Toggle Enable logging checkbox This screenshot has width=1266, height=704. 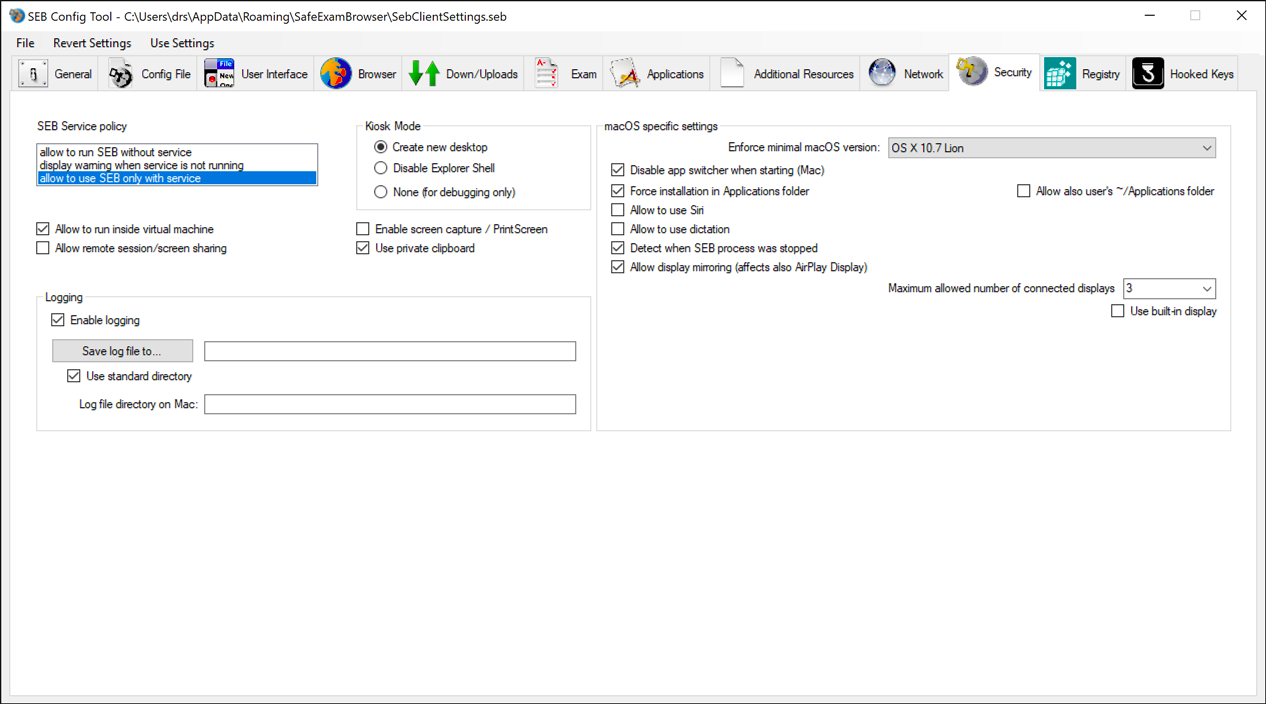[58, 320]
